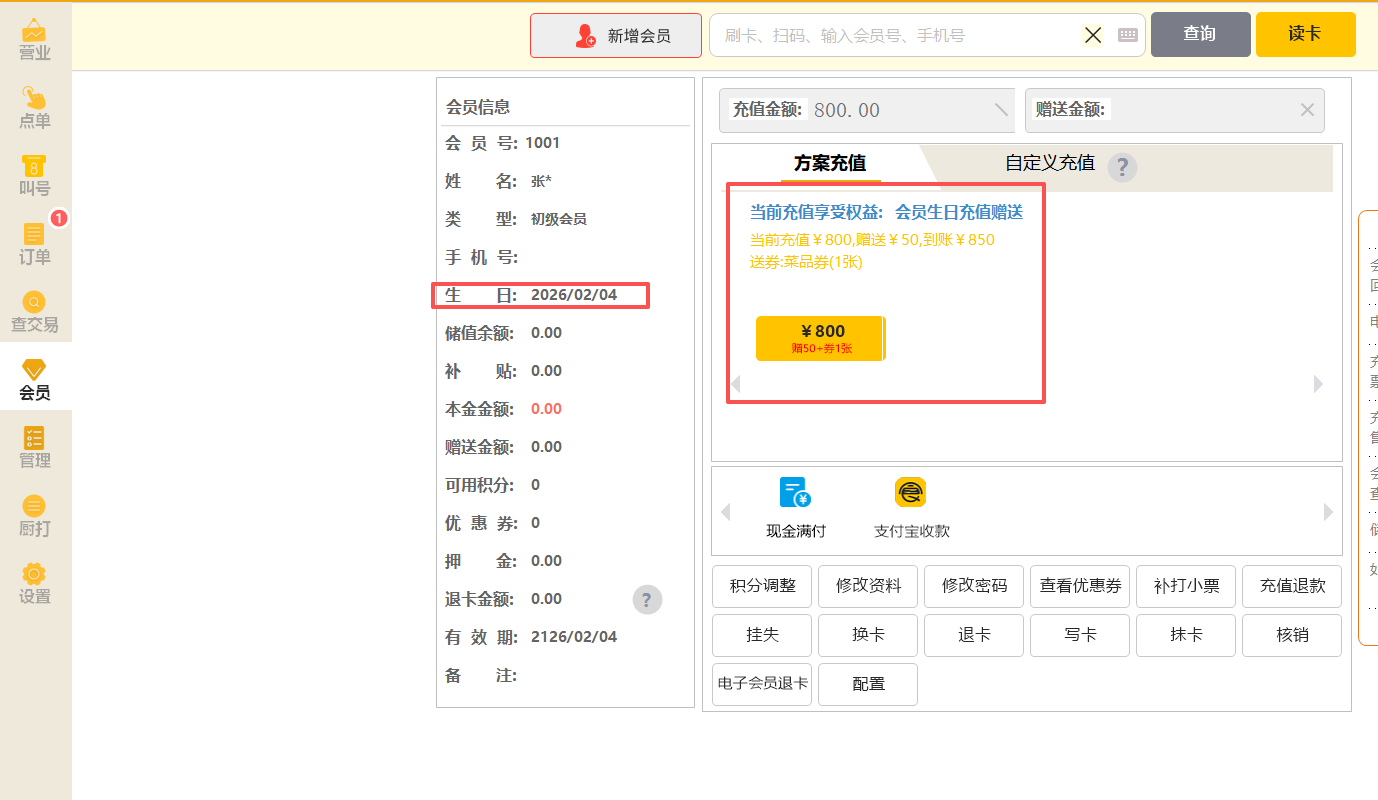
Task: Open the 营业 sidebar icon
Action: click(x=34, y=40)
